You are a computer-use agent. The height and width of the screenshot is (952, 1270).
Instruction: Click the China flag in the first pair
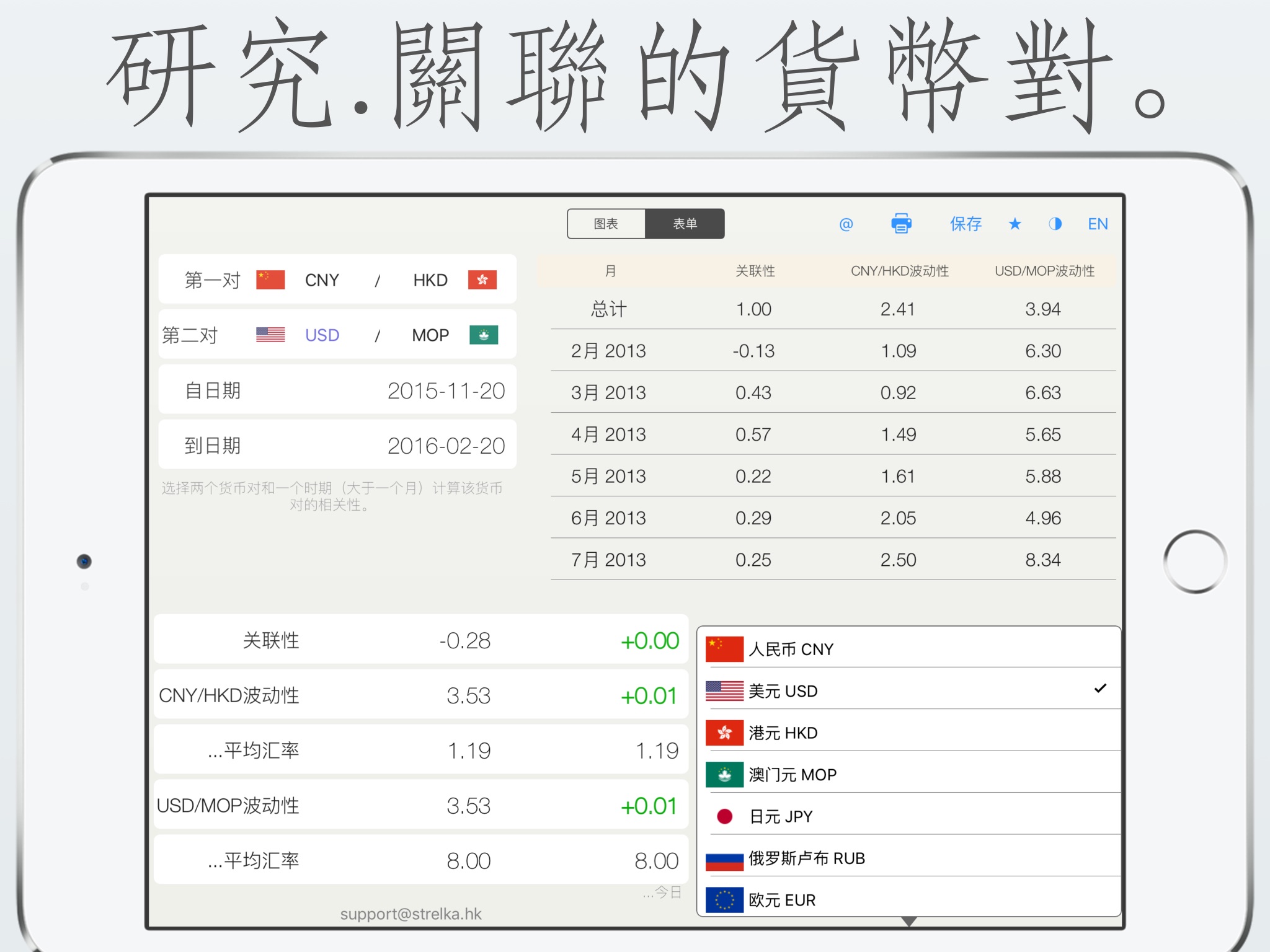coord(270,280)
